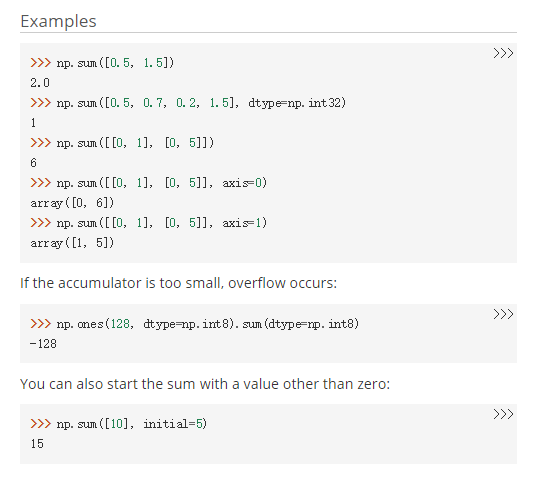
Task: Click the np.ones(128, dtype=np.int8) line
Action: click(195, 324)
